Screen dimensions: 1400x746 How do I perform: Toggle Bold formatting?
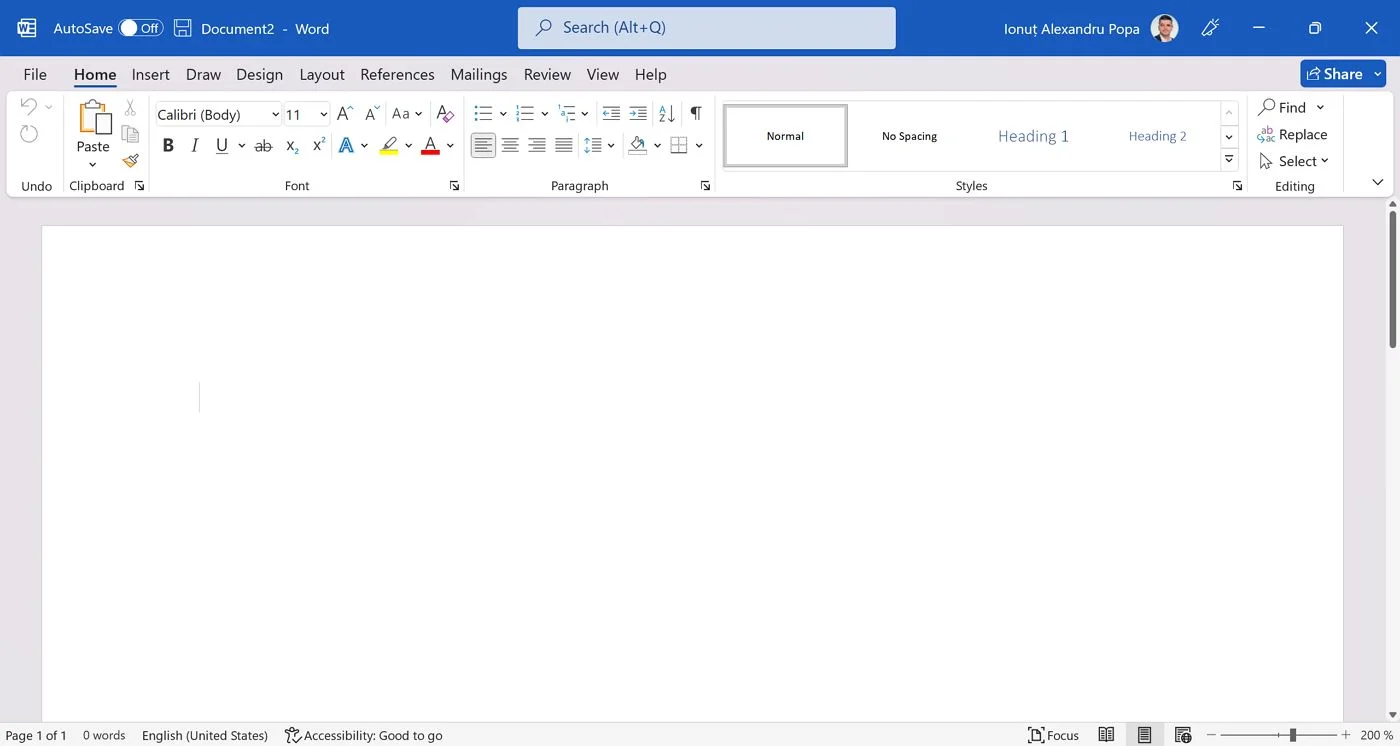(x=168, y=146)
